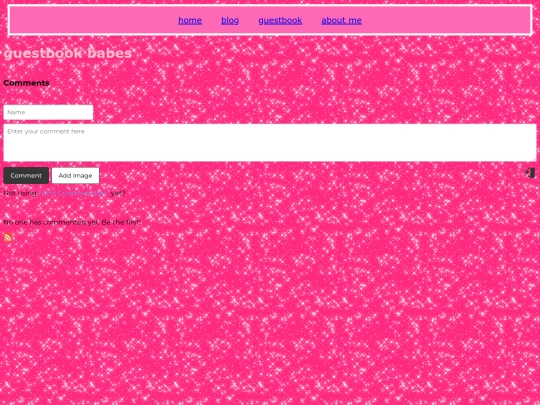Open the home page link
Viewport: 540px width, 405px height.
(190, 20)
